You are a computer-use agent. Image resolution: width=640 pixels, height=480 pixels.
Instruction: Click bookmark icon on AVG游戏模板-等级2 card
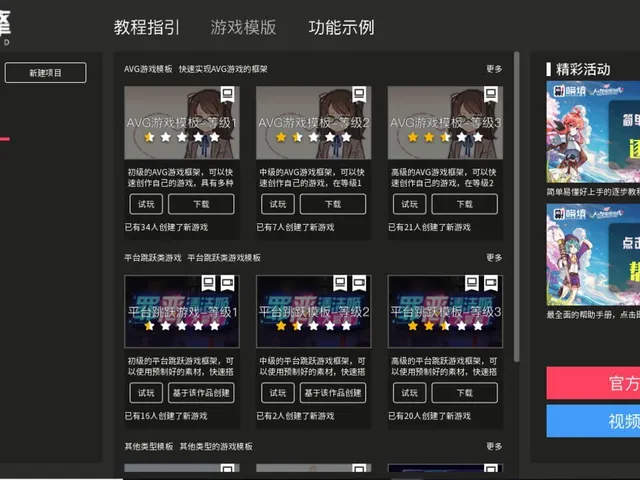click(359, 94)
